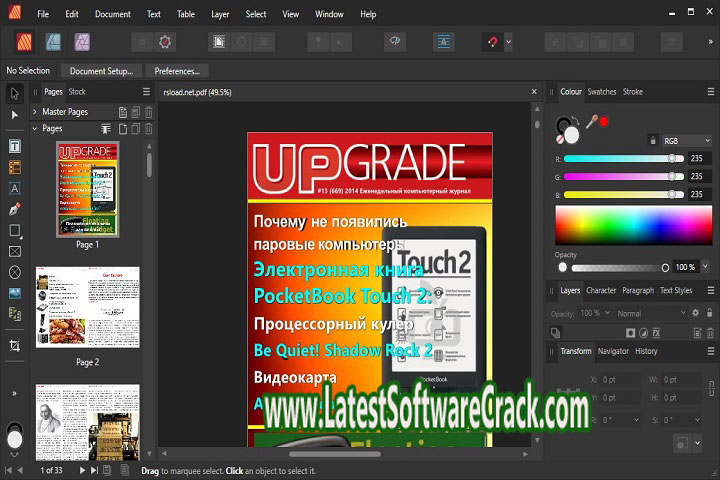Open the preflight gear icon in toolbar
This screenshot has width=720, height=480.
click(x=165, y=42)
